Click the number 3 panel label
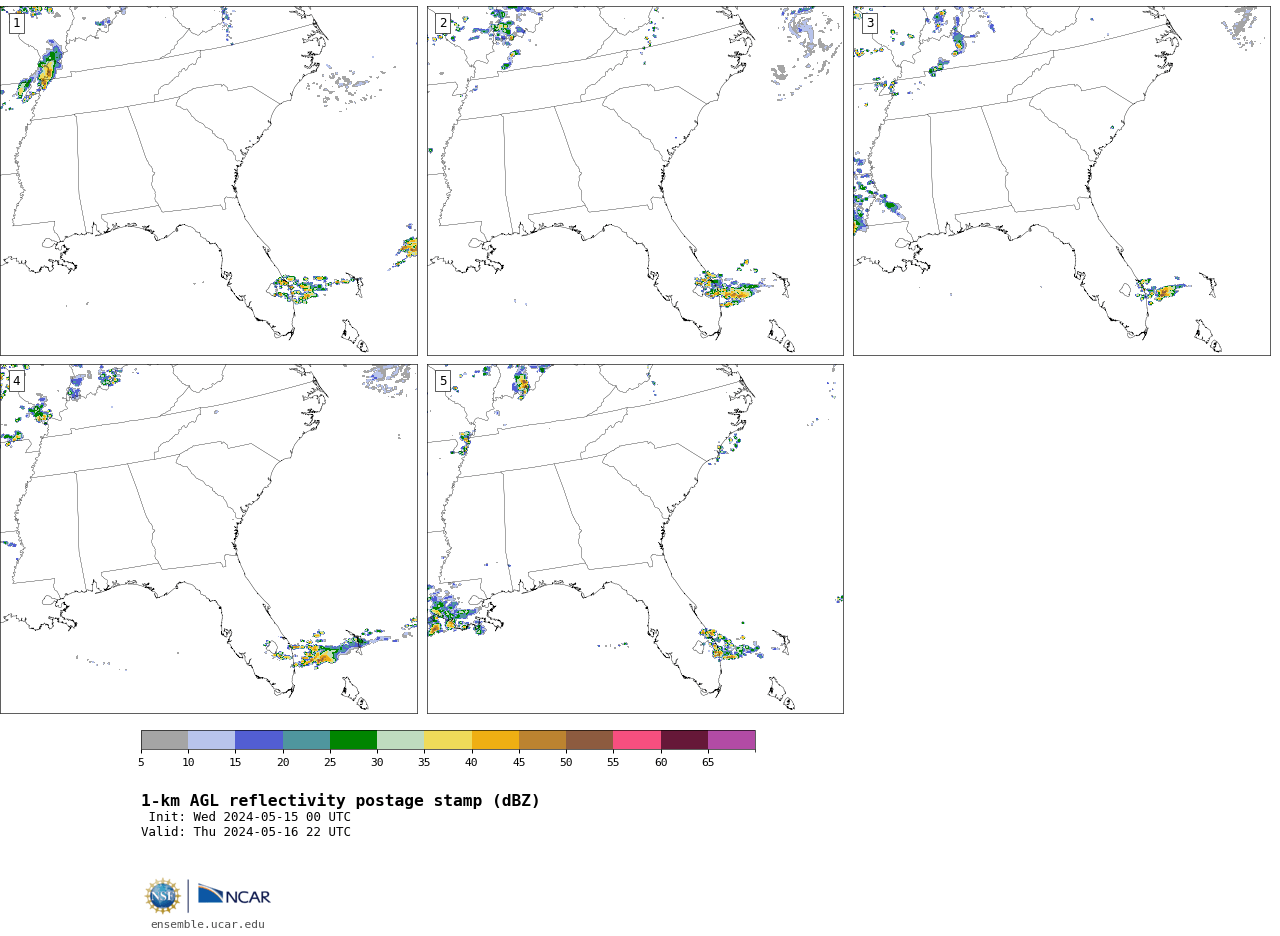 click(870, 23)
